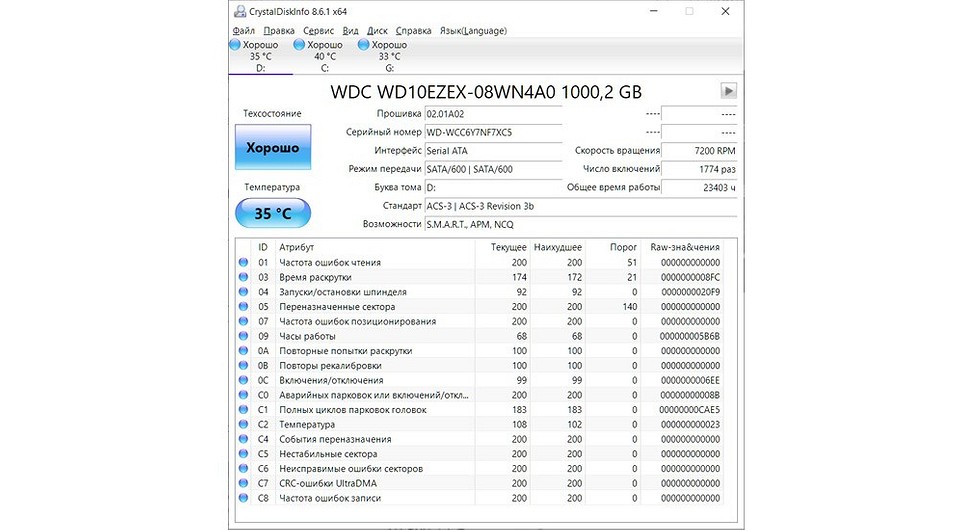Open the Диск menu
Screen dimensions: 960x530
click(x=377, y=31)
